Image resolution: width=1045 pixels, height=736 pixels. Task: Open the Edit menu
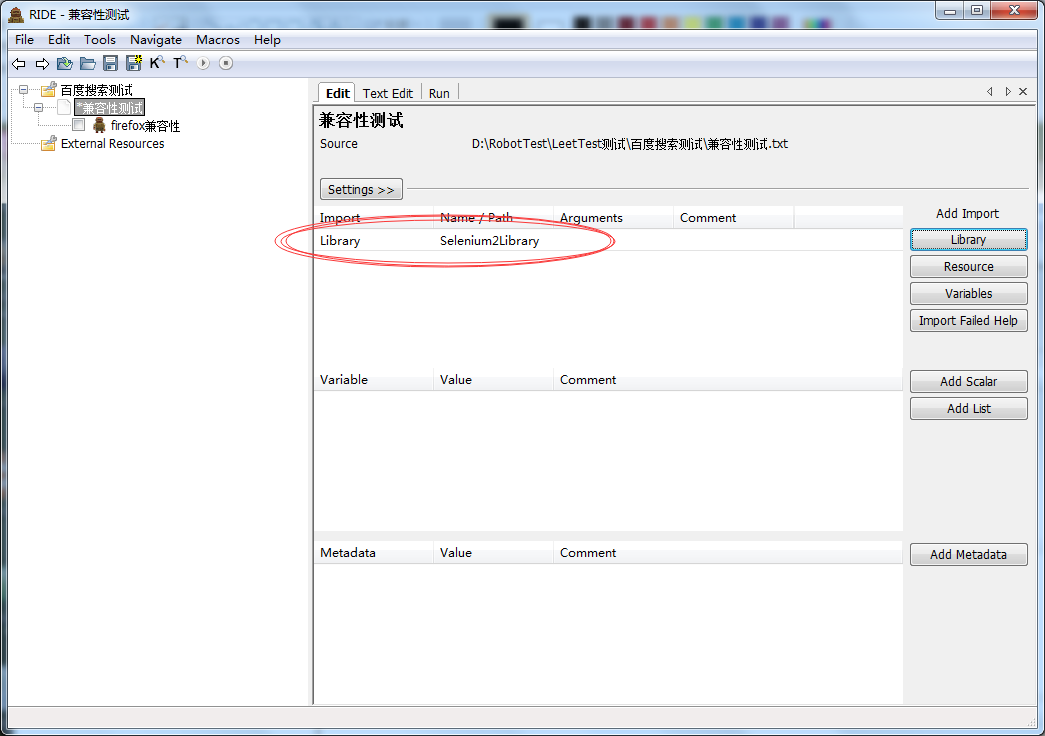(59, 39)
